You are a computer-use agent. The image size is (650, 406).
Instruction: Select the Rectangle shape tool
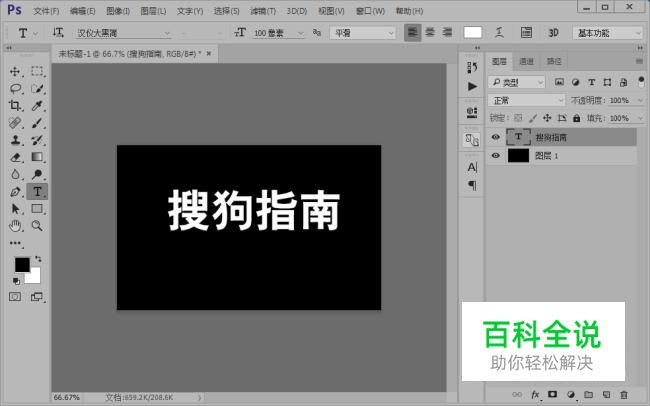tap(37, 209)
